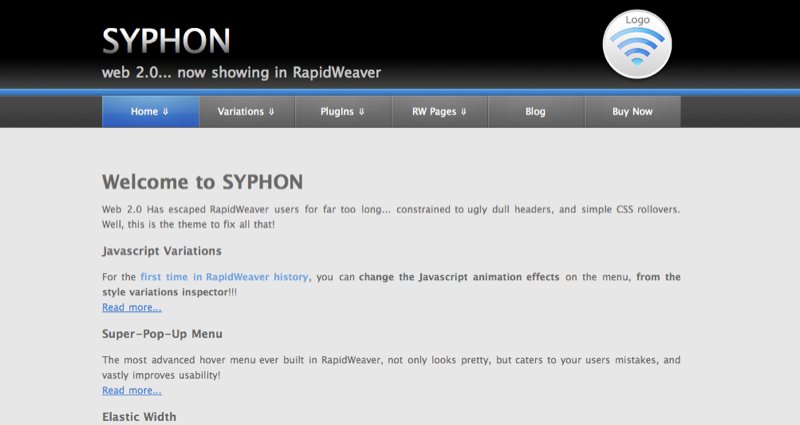Click the paragraph starting 'Web 2.0 Has escaped'
Screen dimensions: 800x425
[x=391, y=216]
